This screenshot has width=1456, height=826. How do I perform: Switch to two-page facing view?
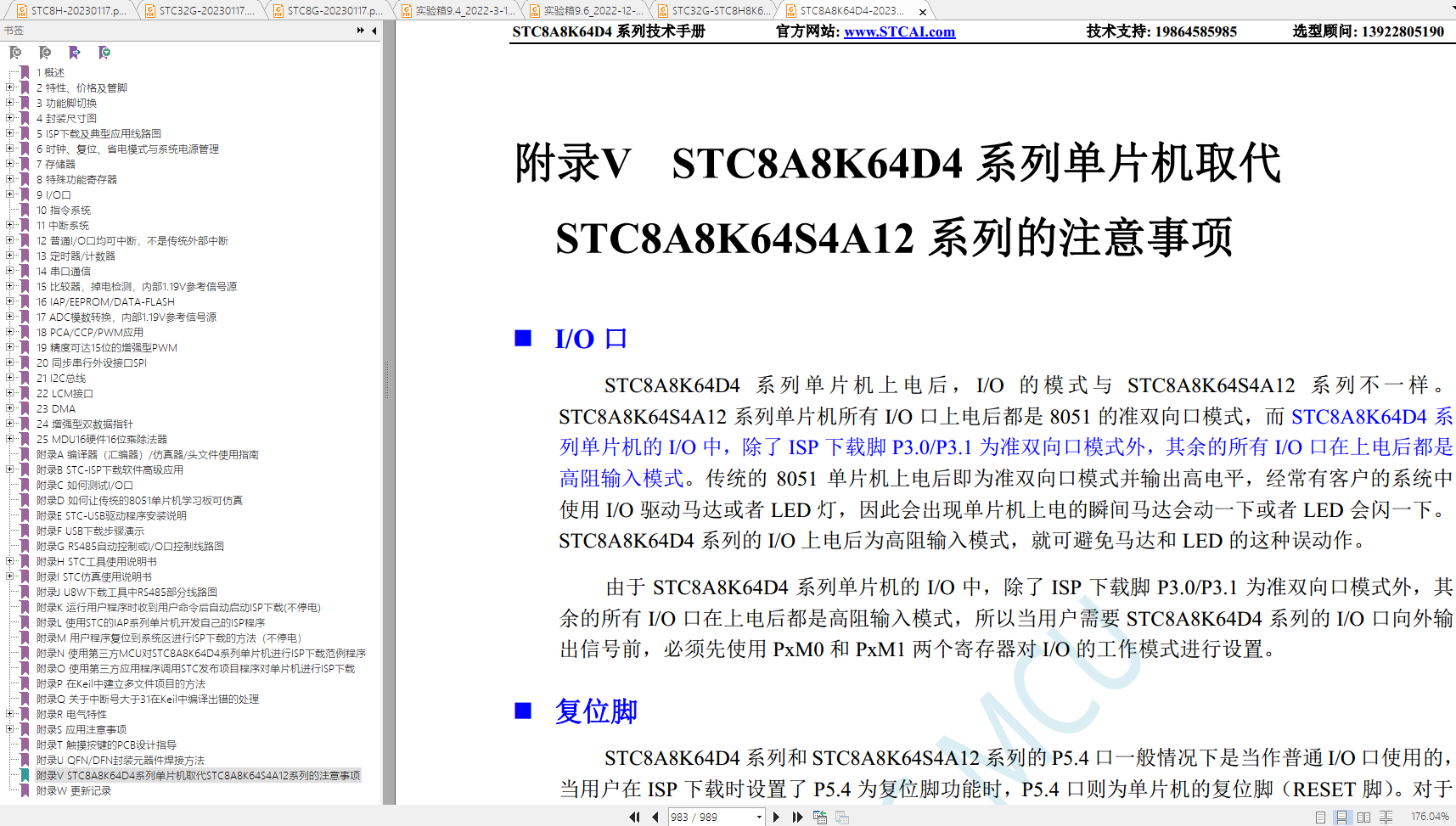click(1363, 817)
